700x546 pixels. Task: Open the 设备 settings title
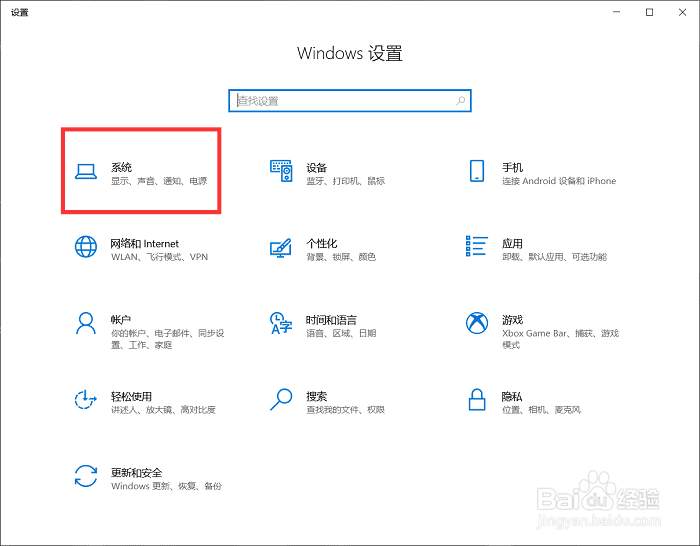click(x=317, y=168)
